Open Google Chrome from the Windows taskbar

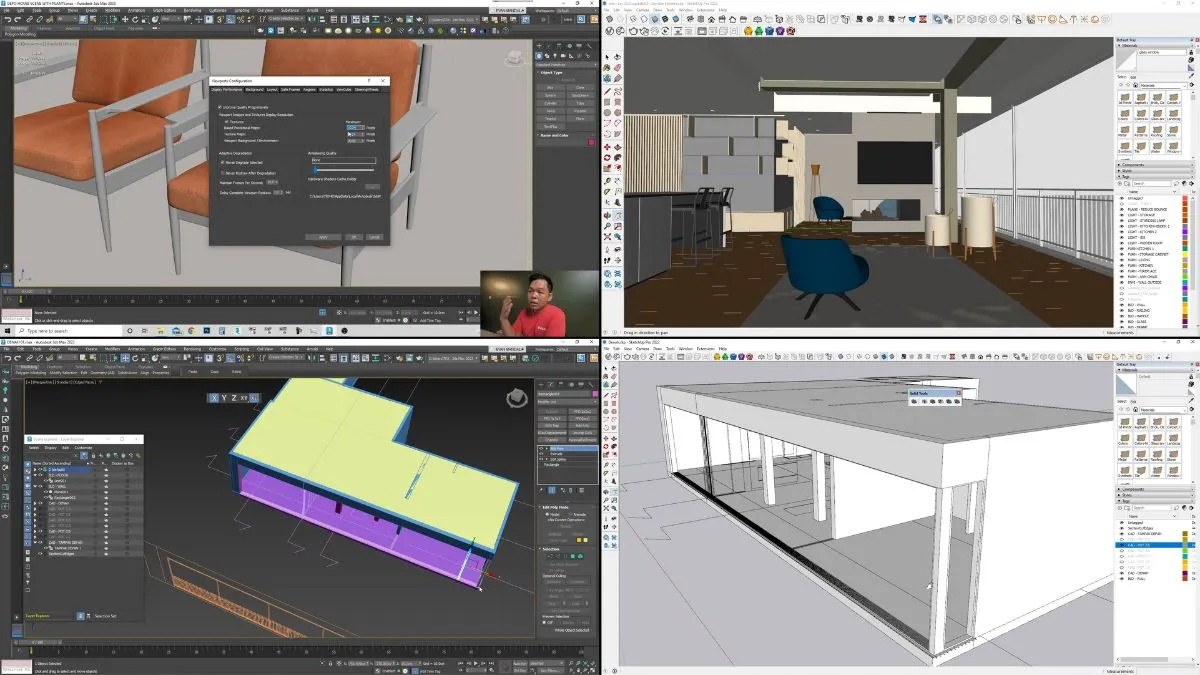192,330
